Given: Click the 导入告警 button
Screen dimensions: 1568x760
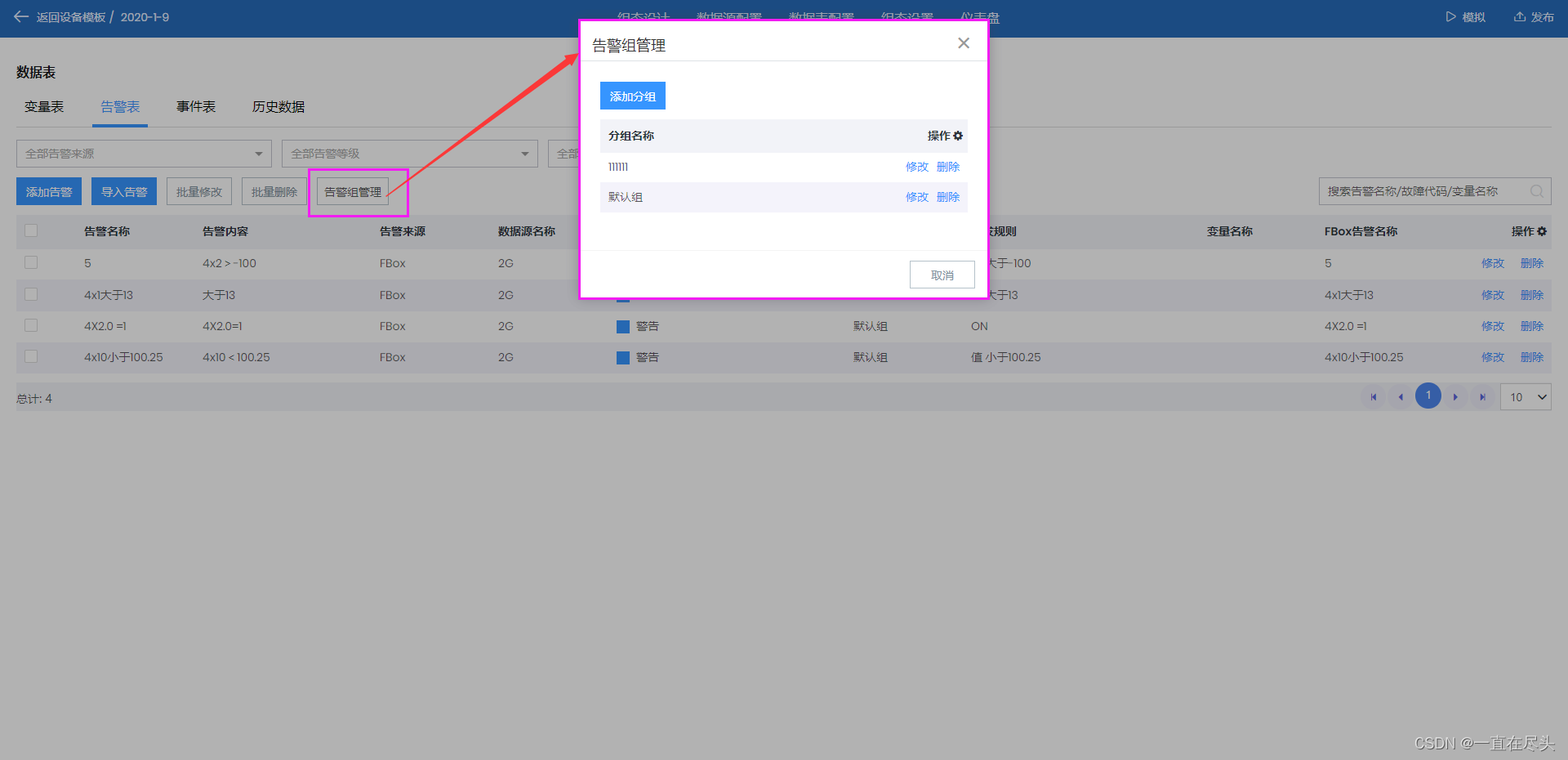Looking at the screenshot, I should 124,192.
